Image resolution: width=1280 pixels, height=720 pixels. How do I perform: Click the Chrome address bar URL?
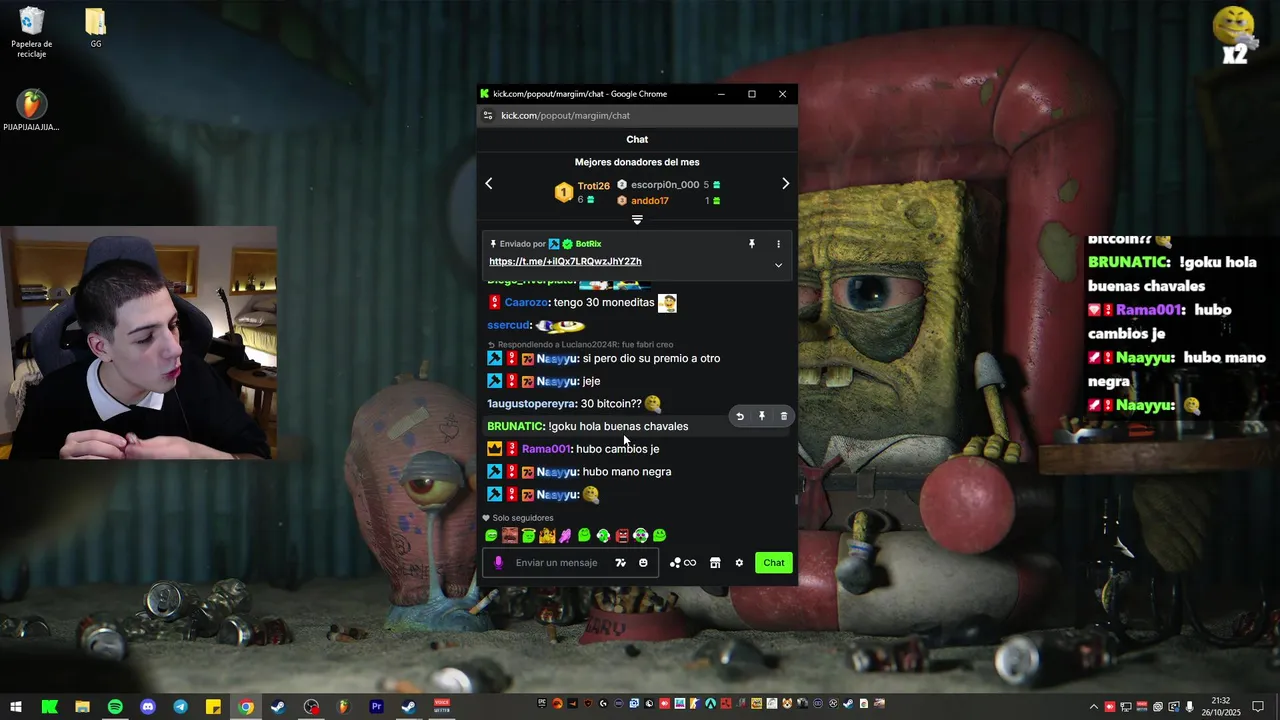pos(565,116)
